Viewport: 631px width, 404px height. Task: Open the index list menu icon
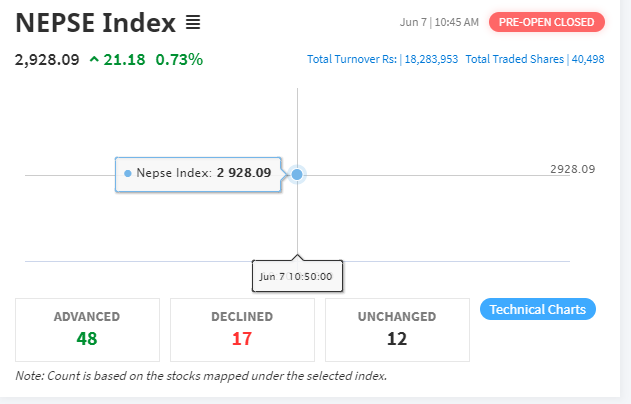click(193, 22)
